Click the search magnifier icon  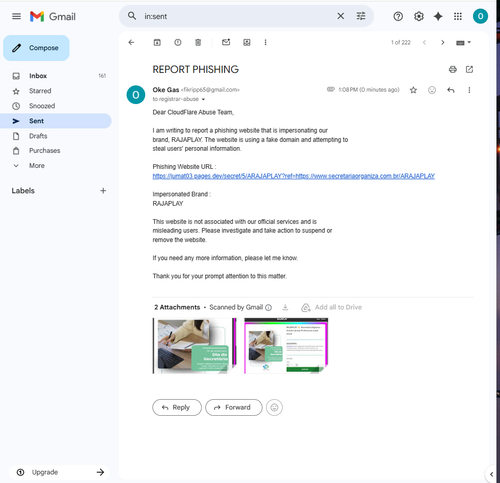click(132, 16)
